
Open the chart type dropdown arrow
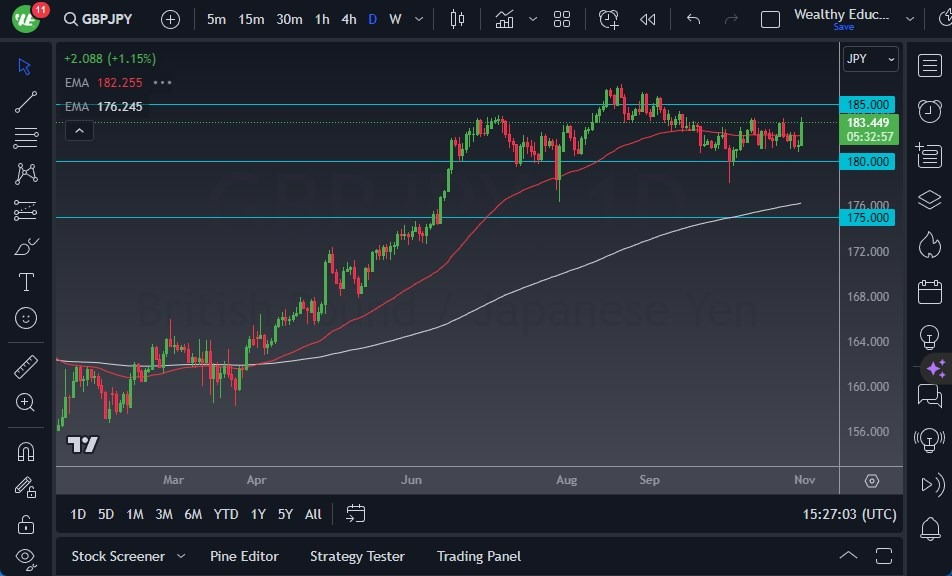[x=533, y=18]
